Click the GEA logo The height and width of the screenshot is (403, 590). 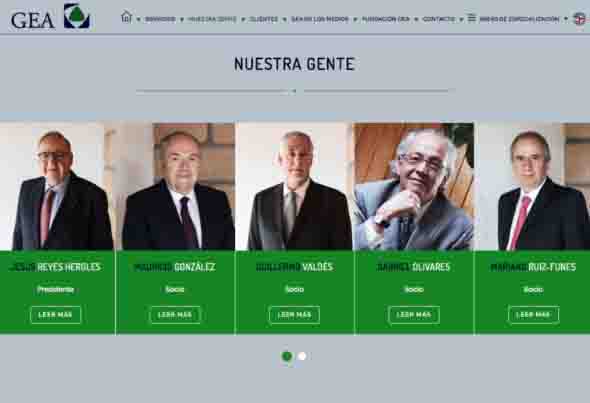click(x=50, y=17)
